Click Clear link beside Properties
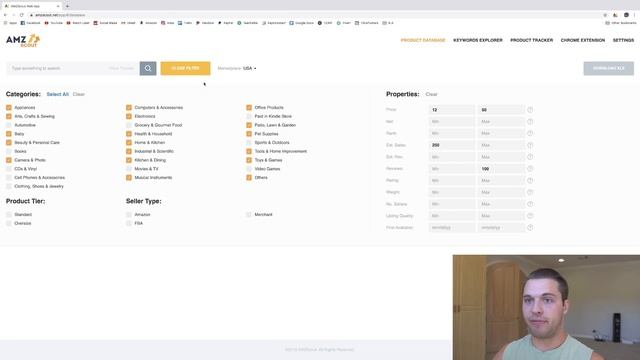The height and width of the screenshot is (360, 640). pos(431,94)
